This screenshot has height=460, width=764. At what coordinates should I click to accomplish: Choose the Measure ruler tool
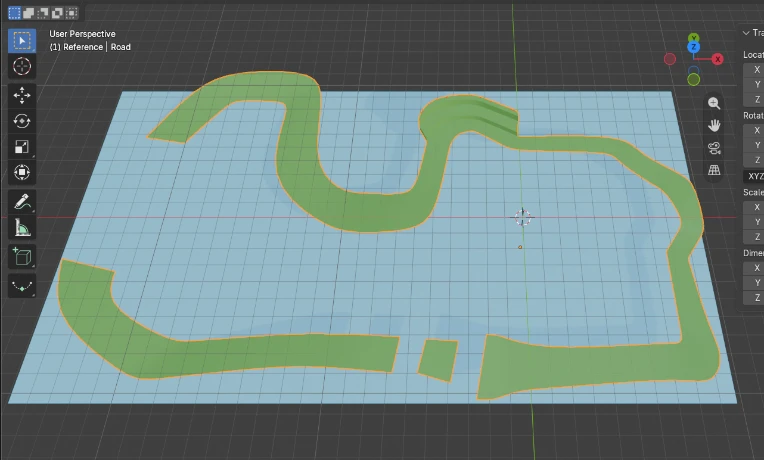(22, 228)
